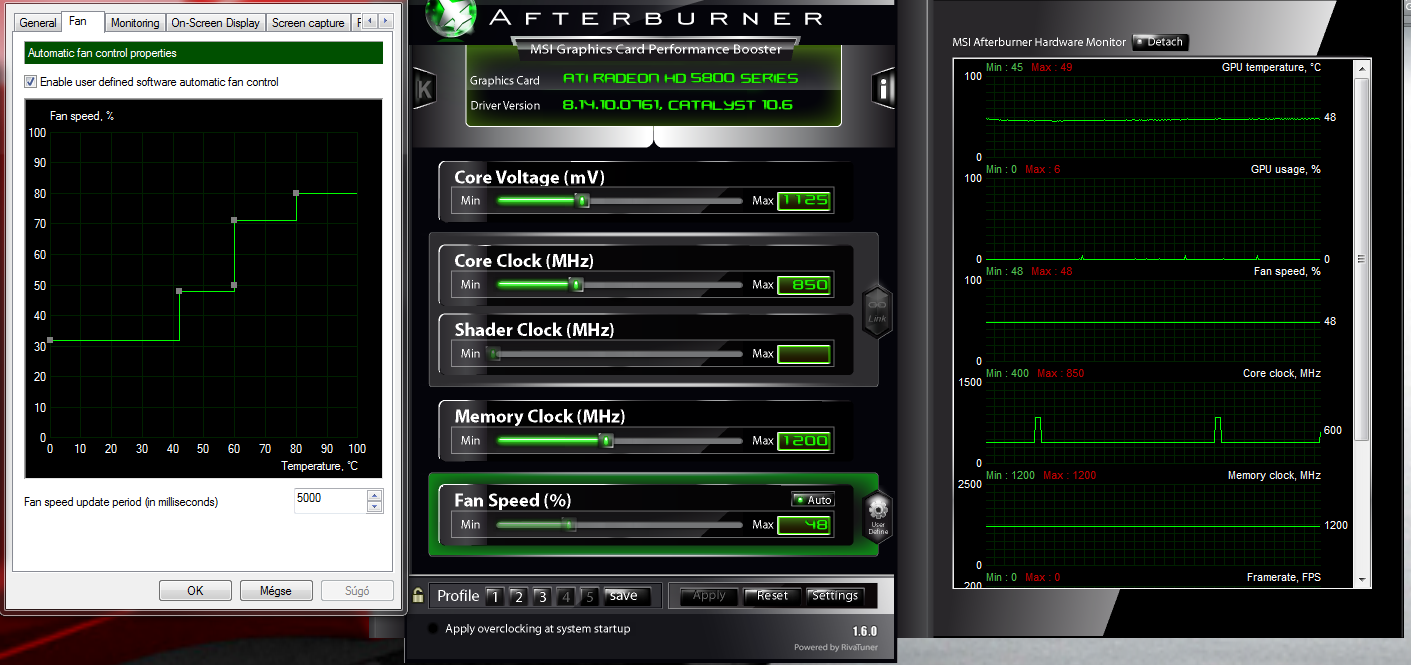Click the Fan Speed value box 48
This screenshot has width=1411, height=665.
coord(804,524)
